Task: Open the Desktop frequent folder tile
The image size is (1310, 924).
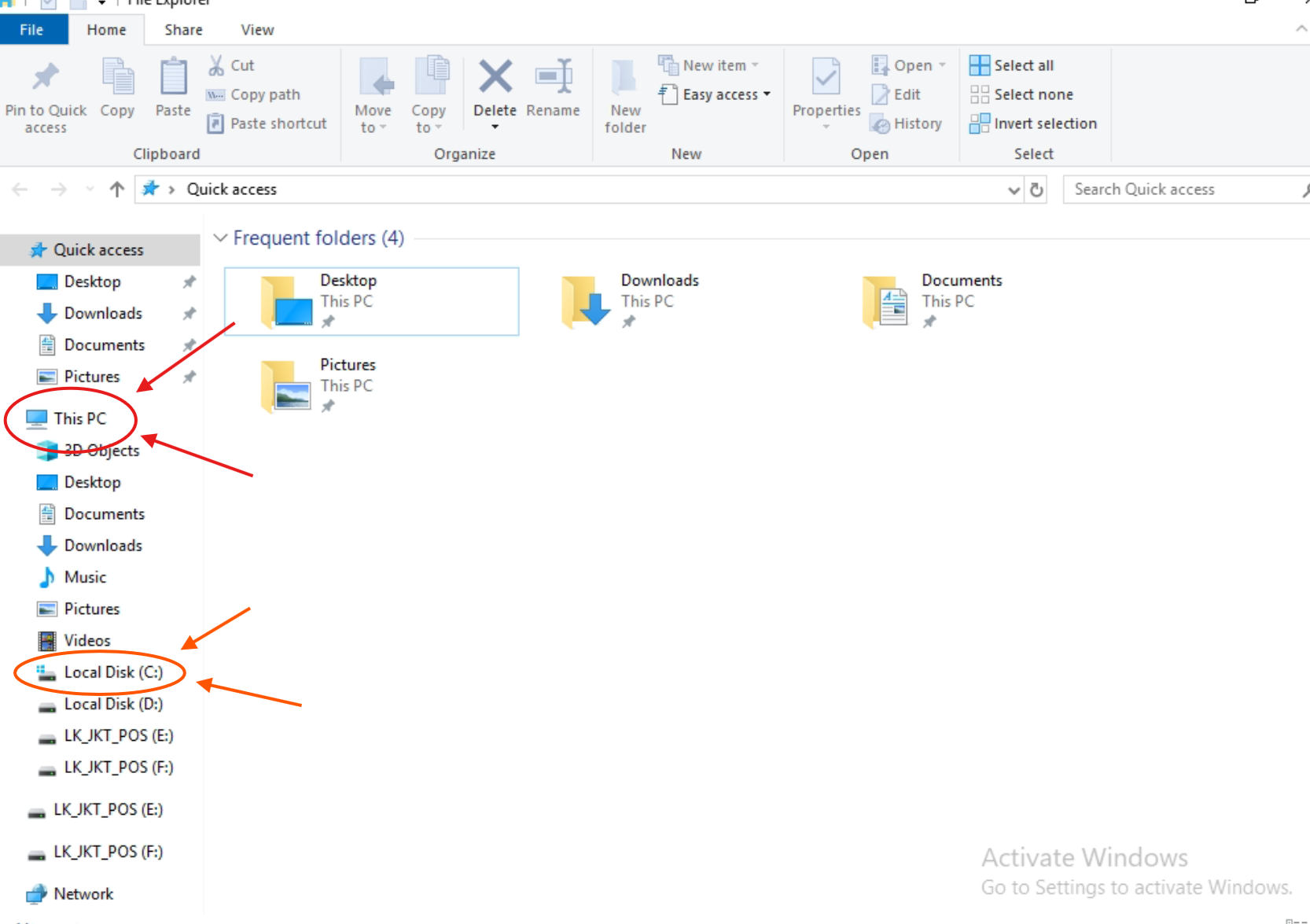Action: coord(371,301)
